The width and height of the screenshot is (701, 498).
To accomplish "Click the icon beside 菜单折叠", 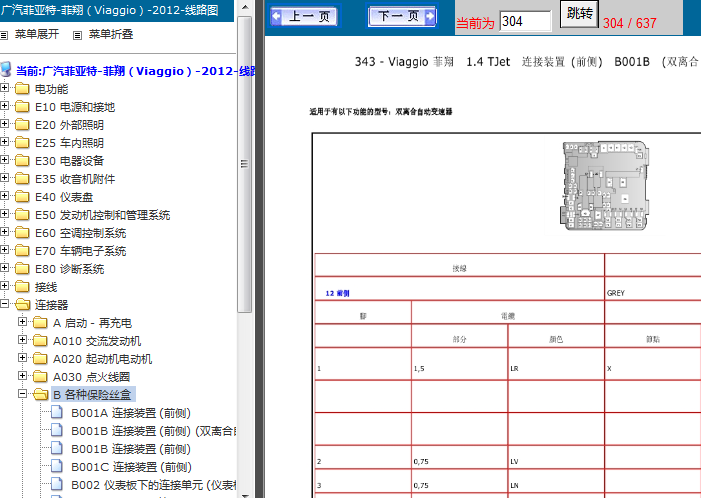I will point(77,35).
